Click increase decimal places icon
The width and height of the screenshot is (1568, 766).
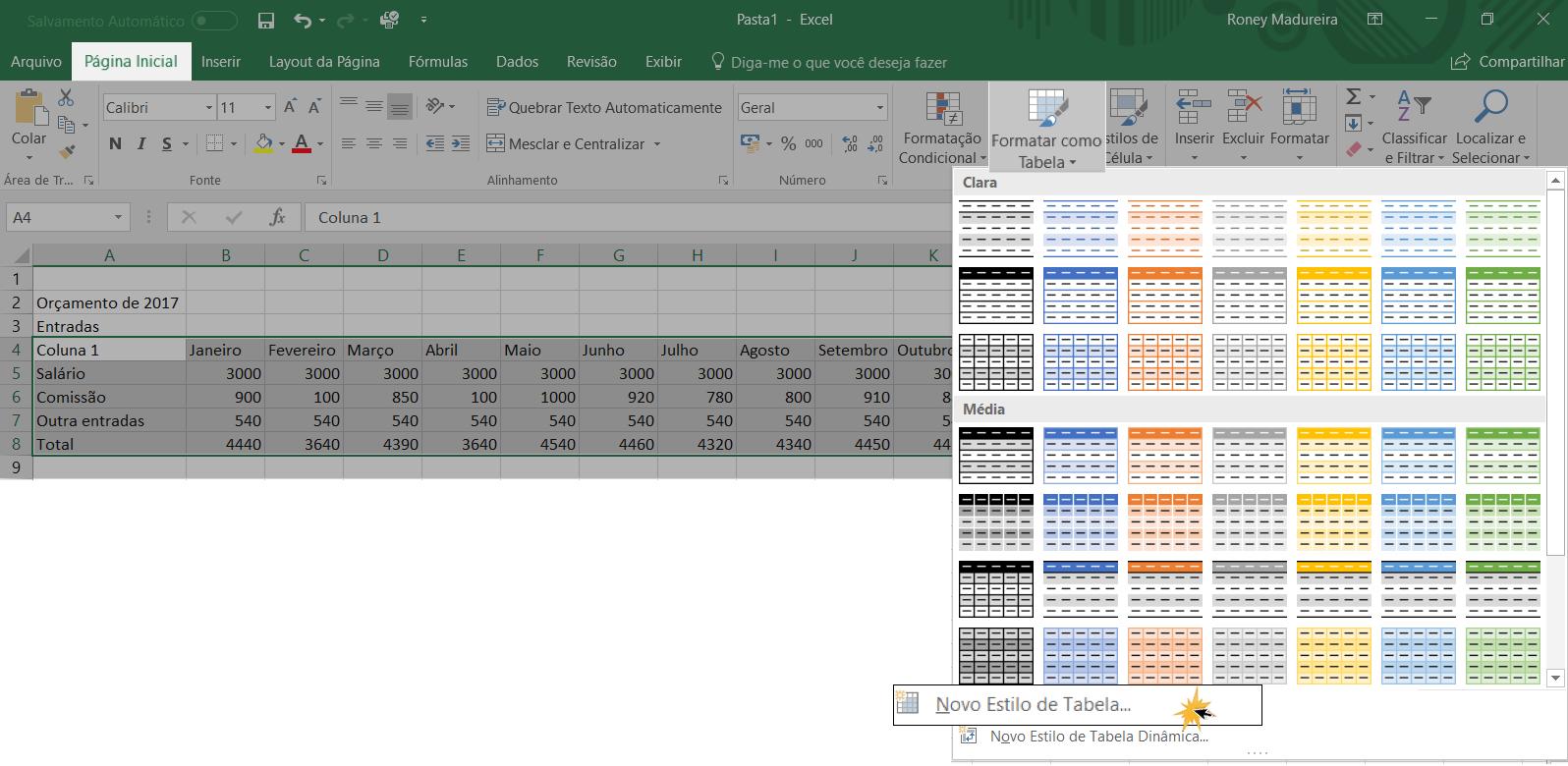pos(850,143)
